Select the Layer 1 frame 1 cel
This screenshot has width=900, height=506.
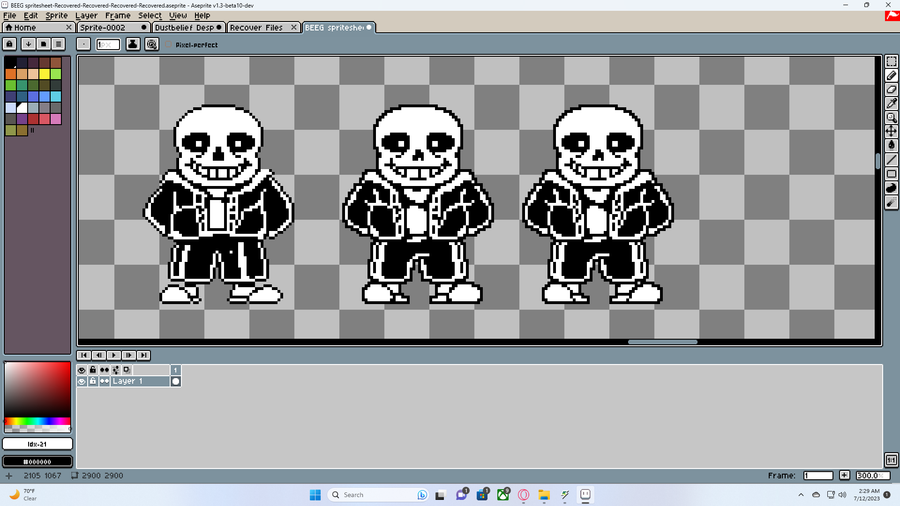click(176, 382)
